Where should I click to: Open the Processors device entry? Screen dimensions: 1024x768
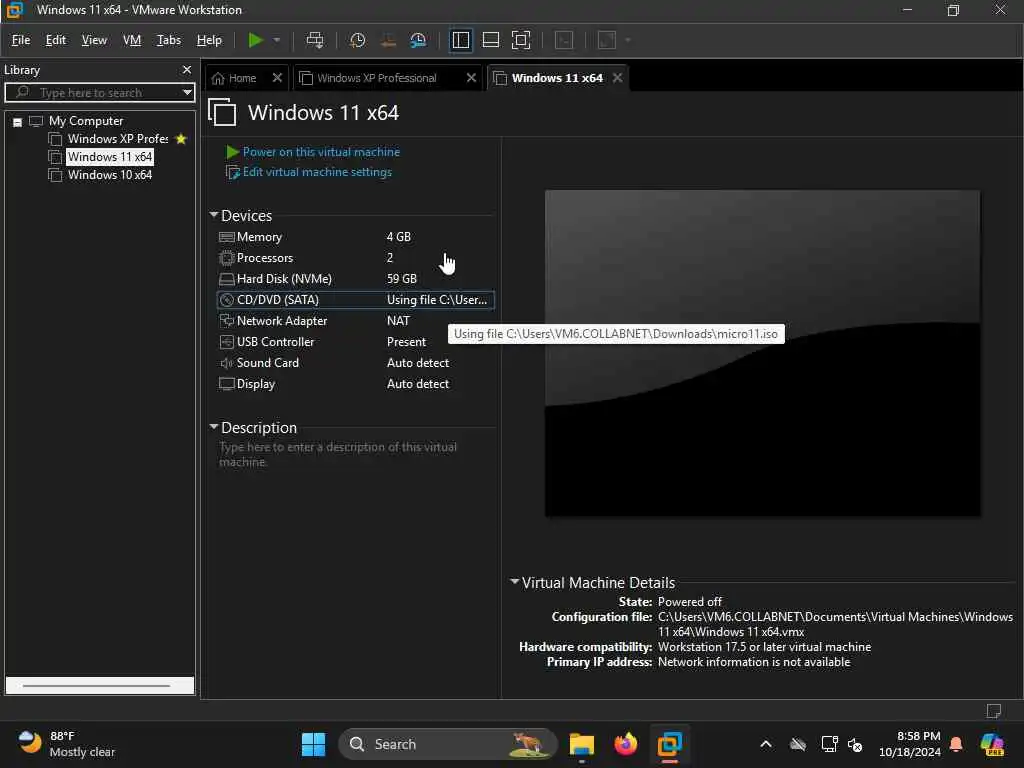click(355, 258)
